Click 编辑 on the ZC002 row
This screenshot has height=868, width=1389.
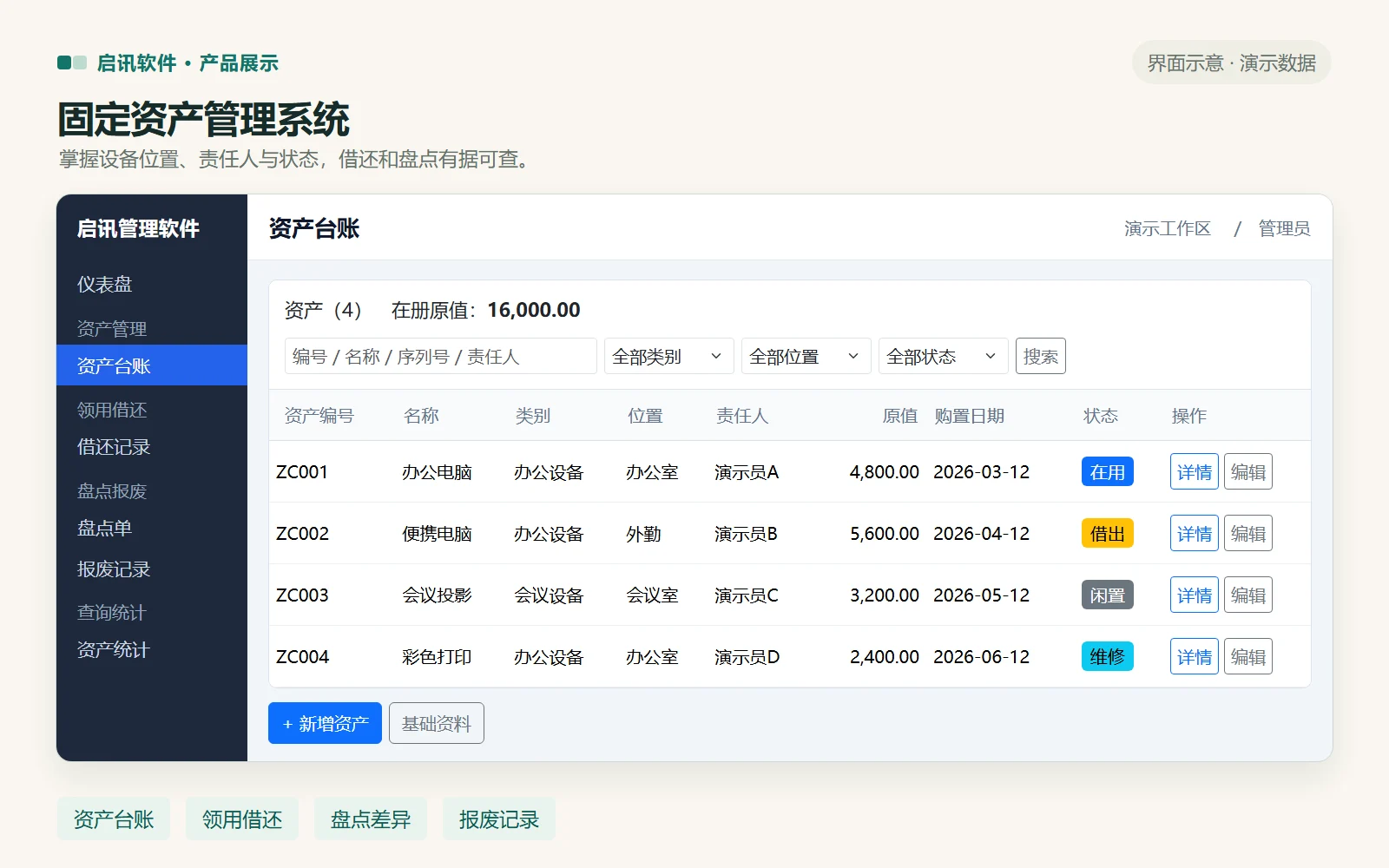click(1248, 533)
